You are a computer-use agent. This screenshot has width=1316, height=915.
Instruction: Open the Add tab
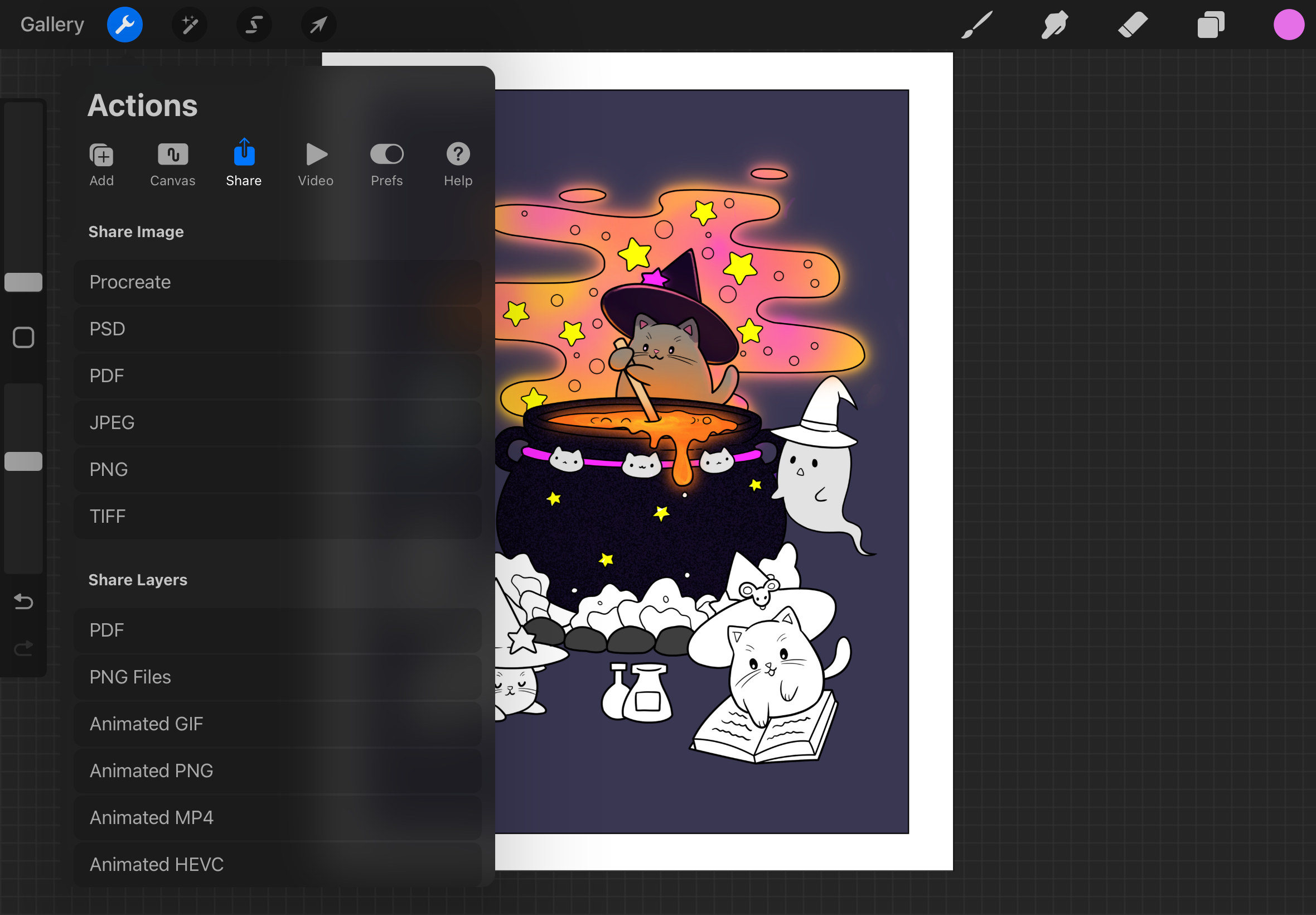(x=101, y=164)
